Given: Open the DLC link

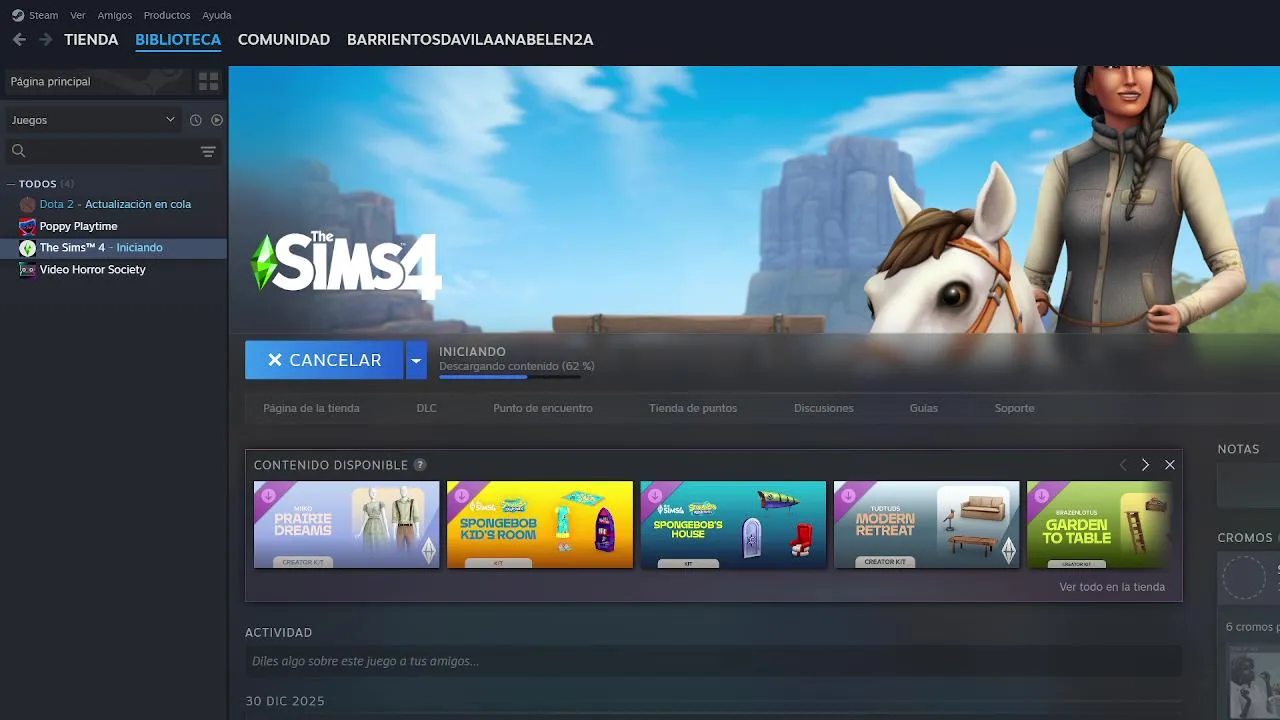Looking at the screenshot, I should [427, 408].
